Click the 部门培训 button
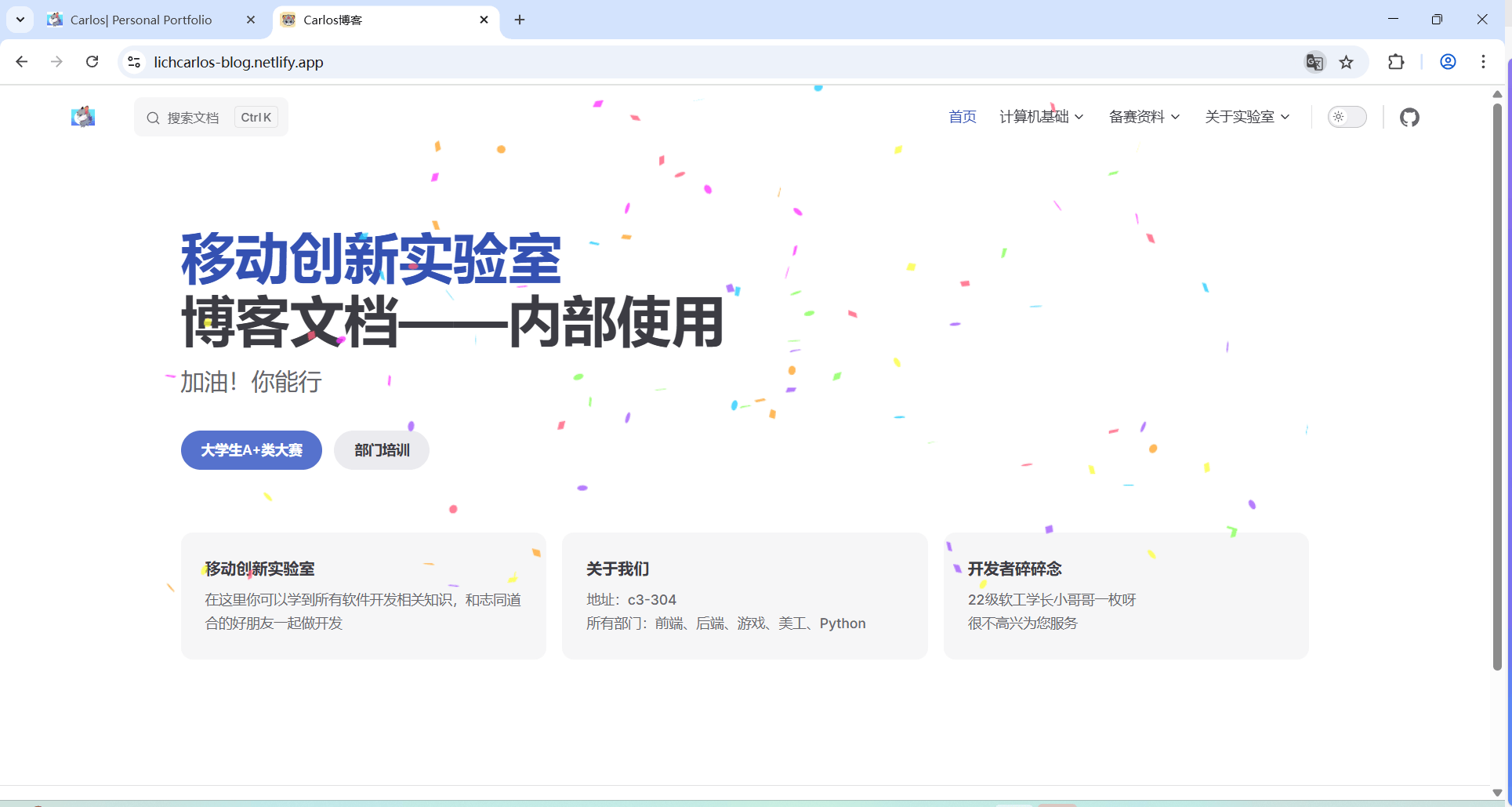This screenshot has width=1512, height=807. 382,450
